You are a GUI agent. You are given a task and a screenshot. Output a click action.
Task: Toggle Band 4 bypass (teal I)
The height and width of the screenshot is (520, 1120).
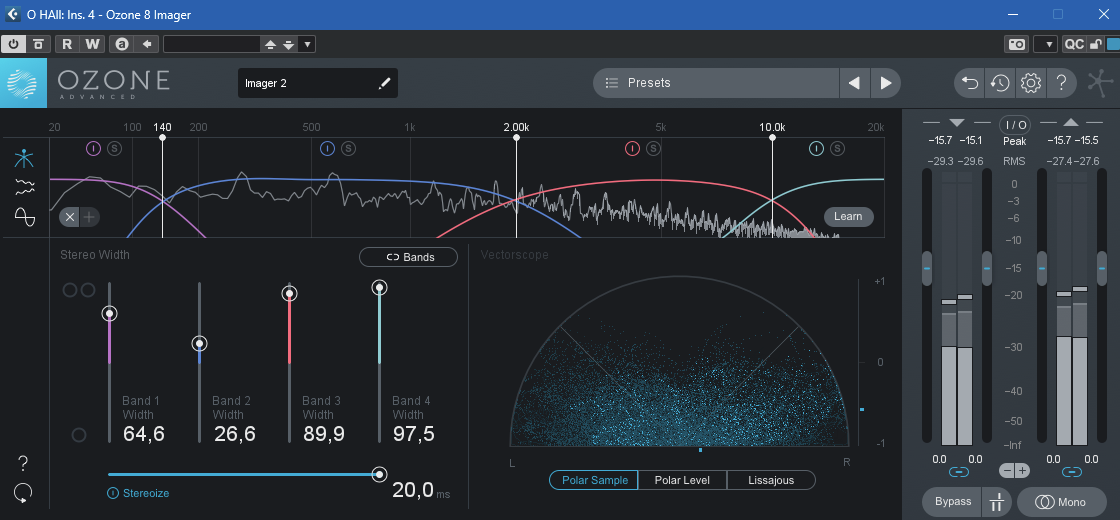click(816, 149)
